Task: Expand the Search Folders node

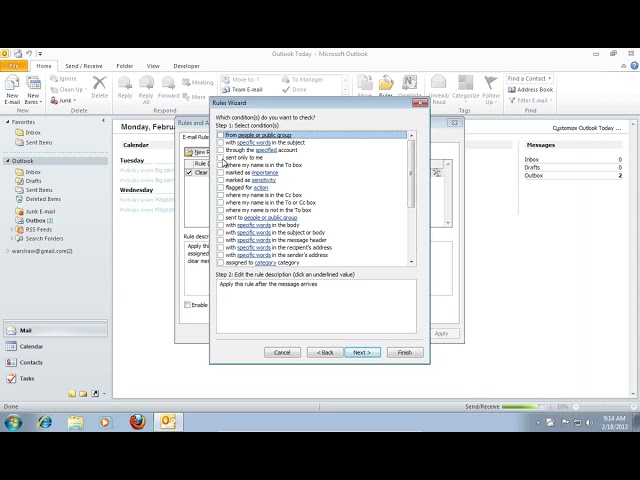Action: 11,238
